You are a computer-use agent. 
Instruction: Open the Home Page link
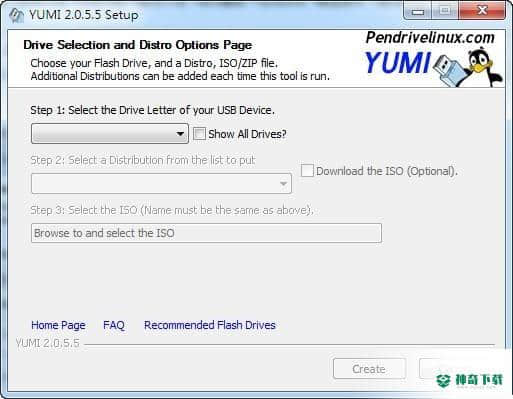coord(58,325)
